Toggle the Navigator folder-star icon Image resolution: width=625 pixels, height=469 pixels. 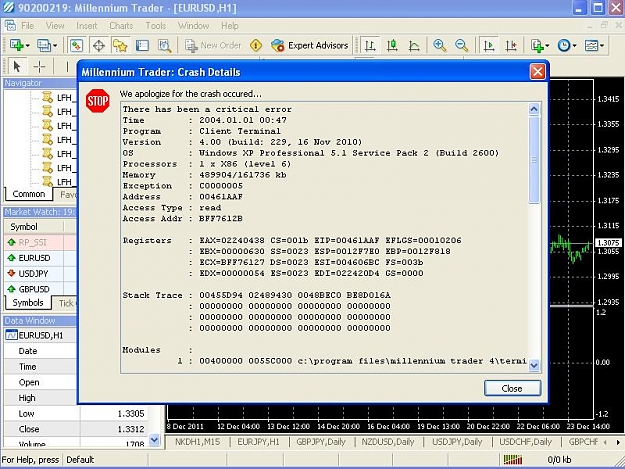point(120,45)
